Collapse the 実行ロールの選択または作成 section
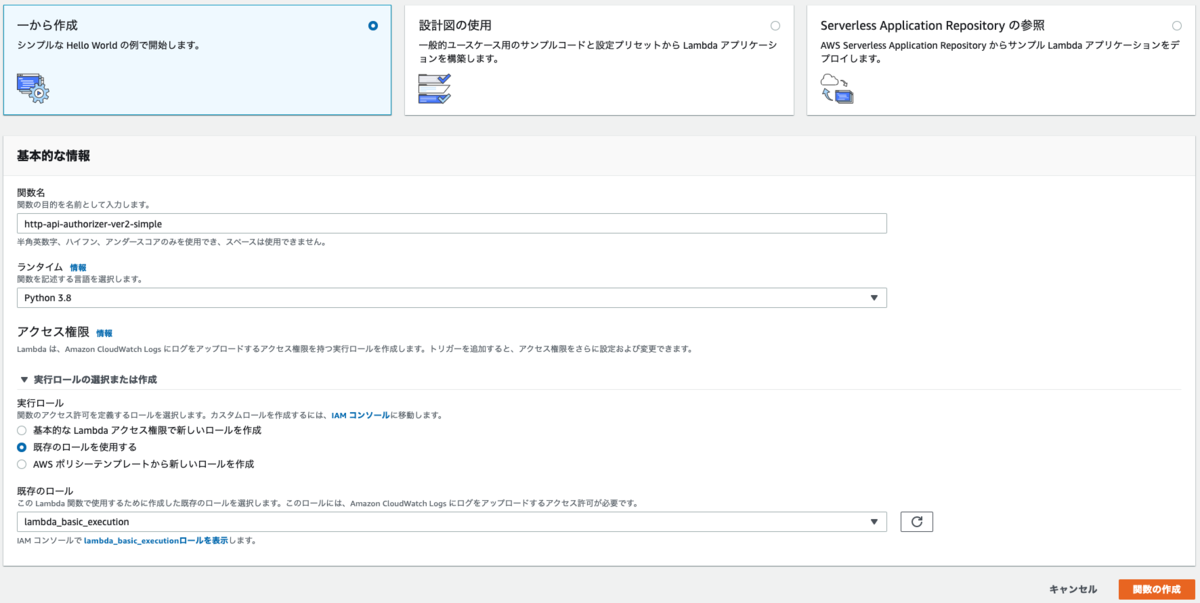This screenshot has width=1200, height=603. pyautogui.click(x=25, y=379)
